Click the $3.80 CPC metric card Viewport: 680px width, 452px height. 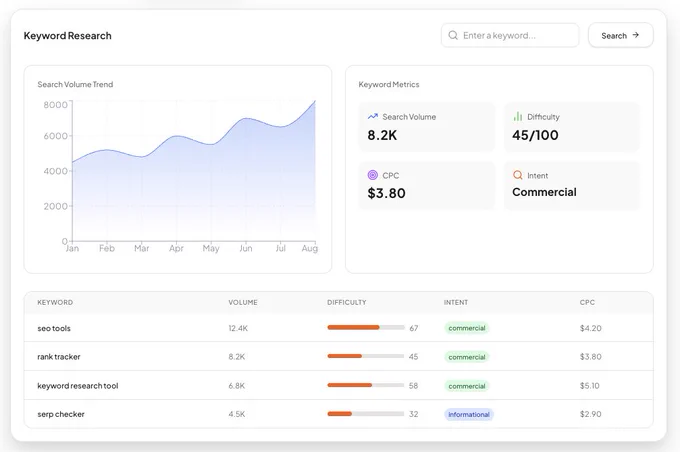tap(427, 186)
